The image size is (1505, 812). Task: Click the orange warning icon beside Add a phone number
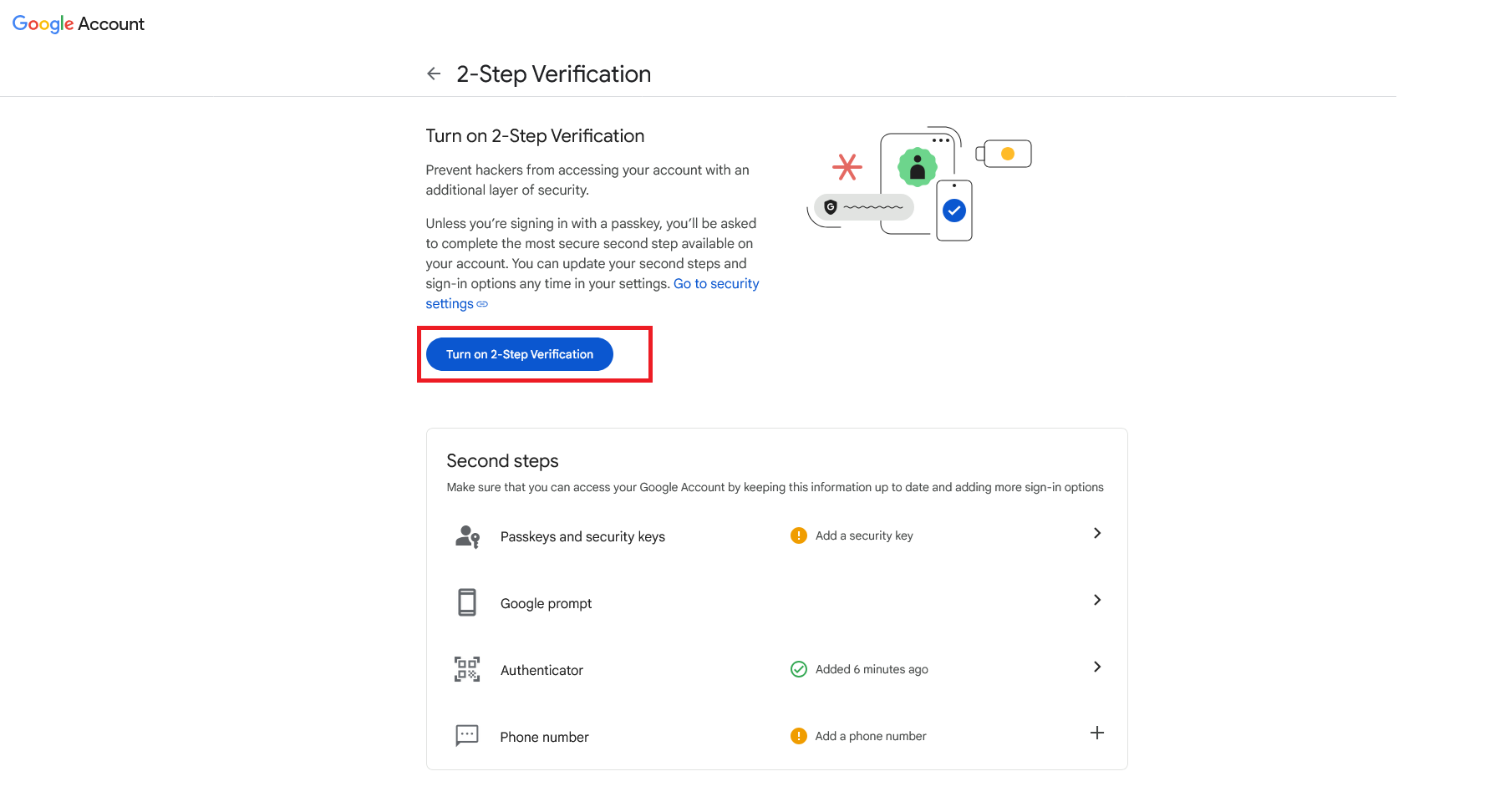[x=799, y=736]
